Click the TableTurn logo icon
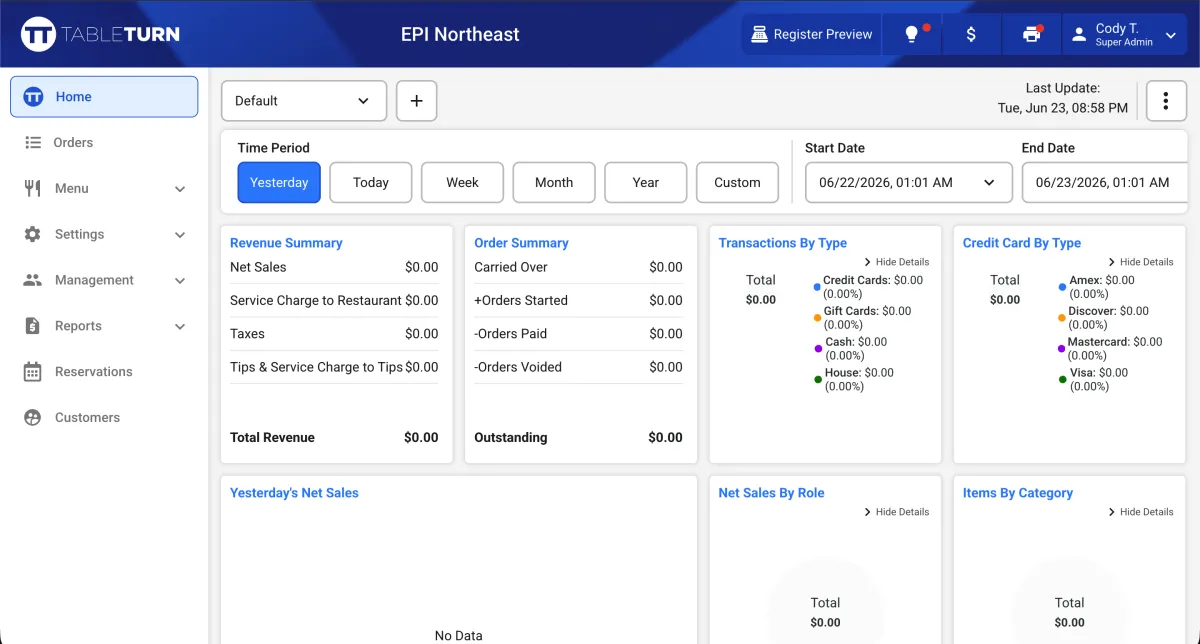 [x=38, y=34]
